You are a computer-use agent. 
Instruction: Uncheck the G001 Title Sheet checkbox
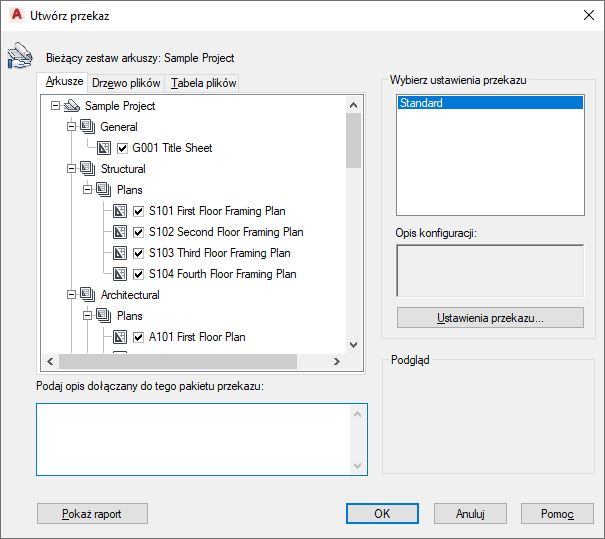(x=123, y=148)
